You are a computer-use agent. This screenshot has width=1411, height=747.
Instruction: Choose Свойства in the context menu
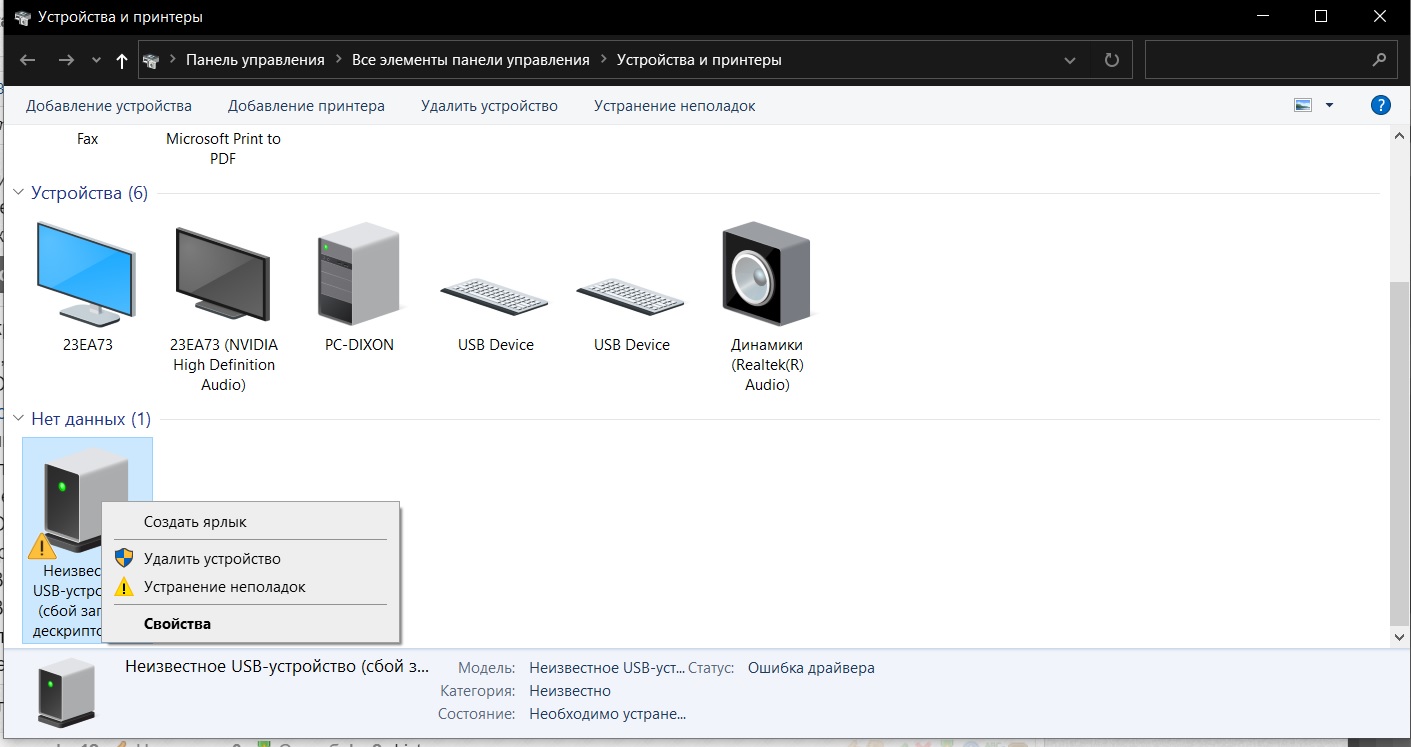click(x=177, y=624)
